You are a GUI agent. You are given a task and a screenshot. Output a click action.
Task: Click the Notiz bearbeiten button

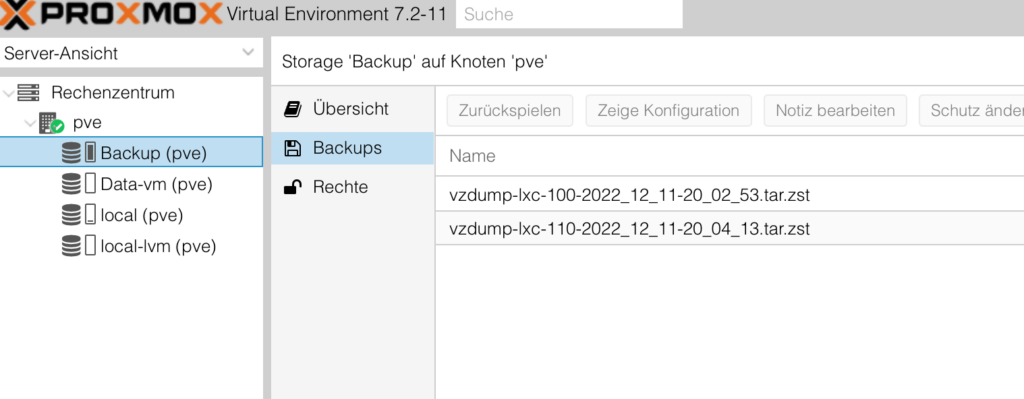coord(835,110)
